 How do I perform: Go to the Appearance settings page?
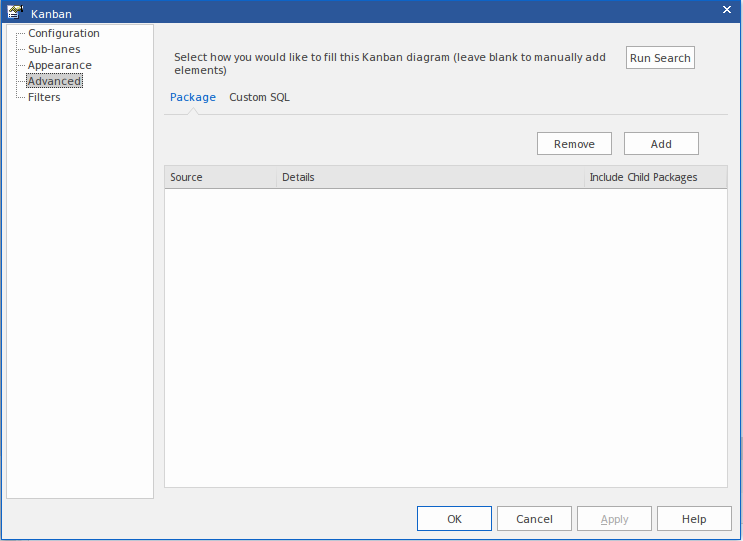(x=59, y=65)
